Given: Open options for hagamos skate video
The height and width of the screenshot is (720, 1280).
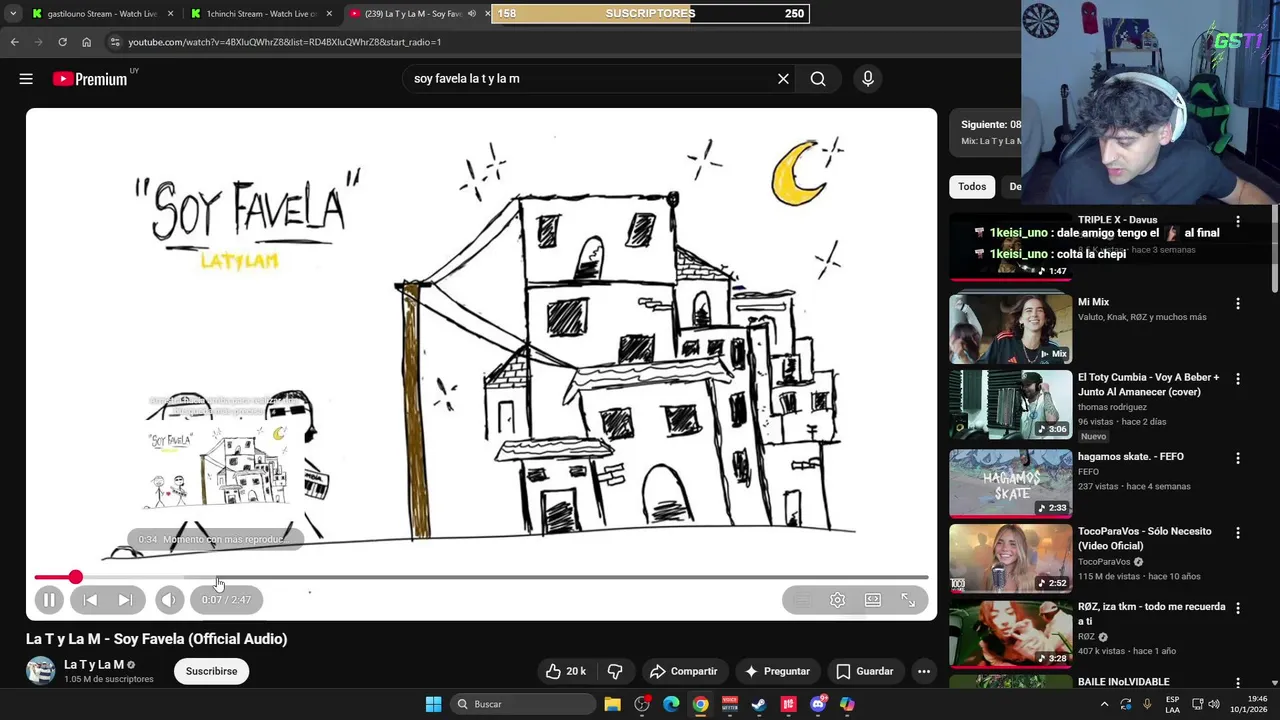Looking at the screenshot, I should (x=1238, y=458).
